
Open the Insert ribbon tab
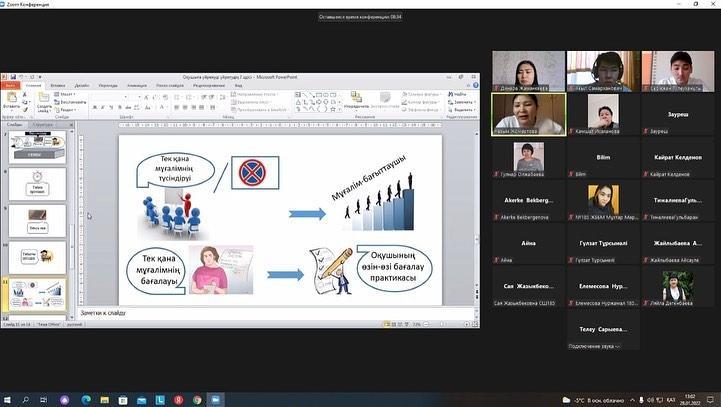coord(58,86)
